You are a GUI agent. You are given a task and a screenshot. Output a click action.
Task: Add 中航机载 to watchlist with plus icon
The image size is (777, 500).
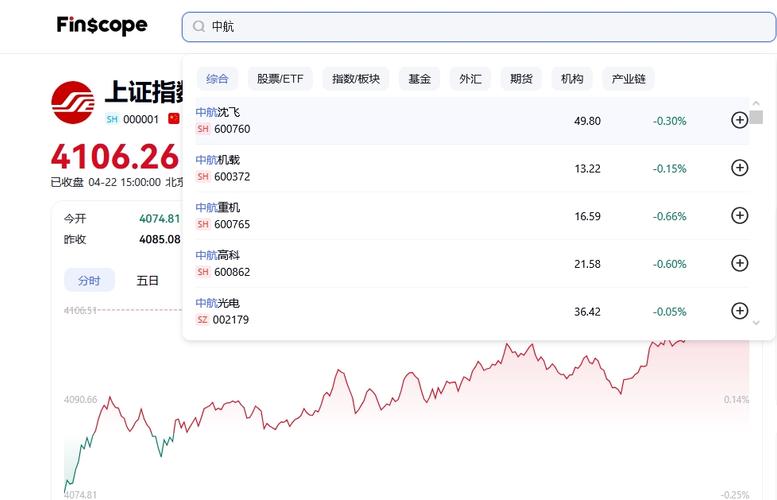click(x=739, y=167)
